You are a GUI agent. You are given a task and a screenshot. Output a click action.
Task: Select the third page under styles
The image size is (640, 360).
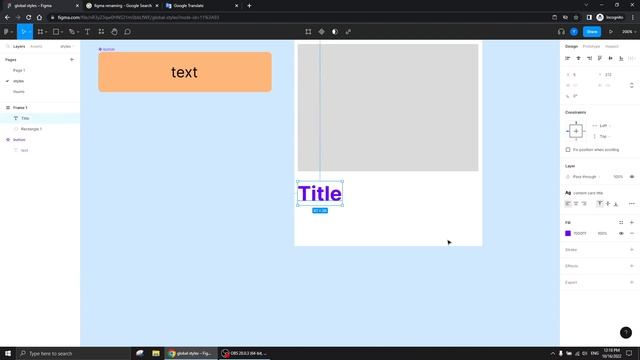point(18,92)
